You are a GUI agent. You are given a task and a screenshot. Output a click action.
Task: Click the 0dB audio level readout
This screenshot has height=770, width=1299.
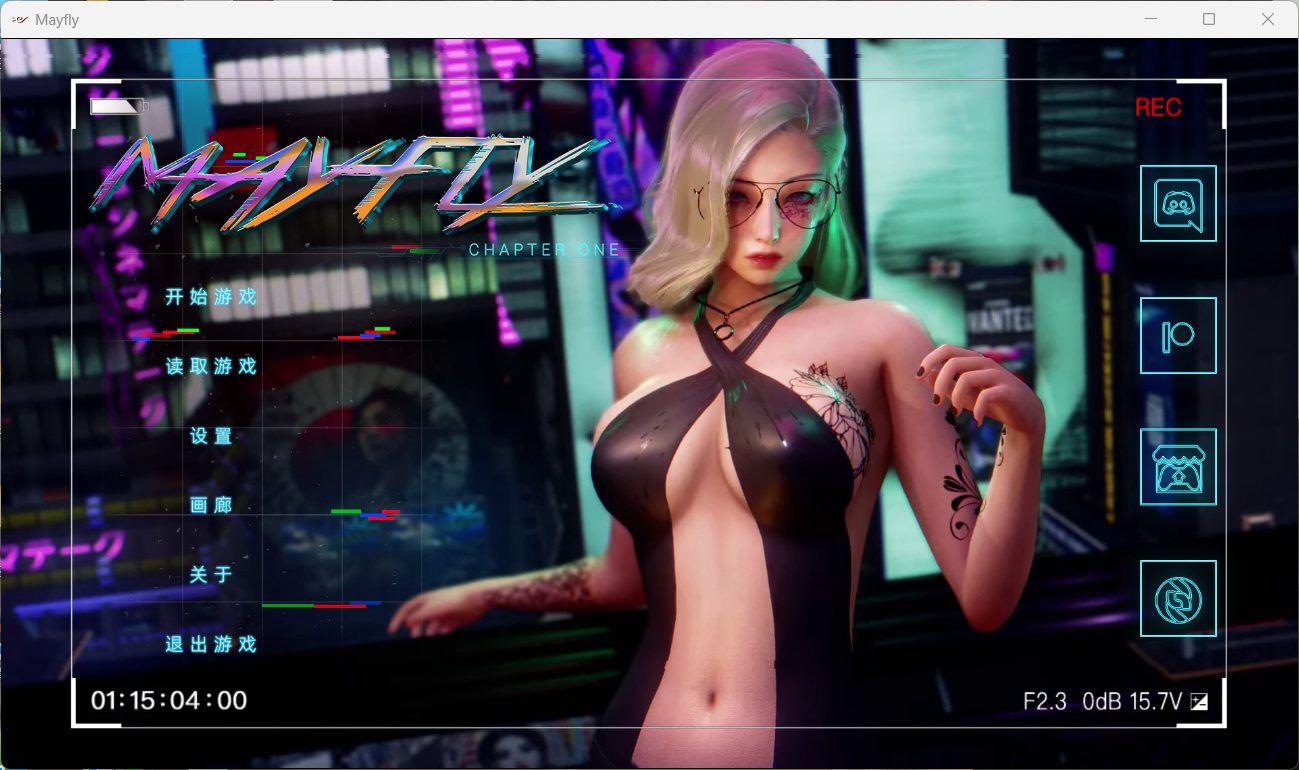[1103, 701]
